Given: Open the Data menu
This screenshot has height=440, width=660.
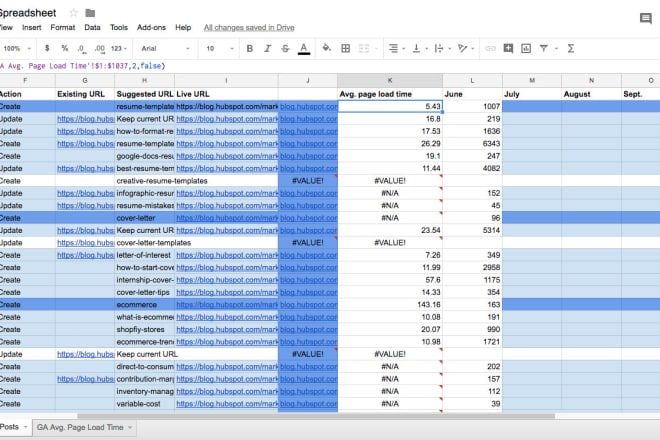Looking at the screenshot, I should (x=92, y=27).
